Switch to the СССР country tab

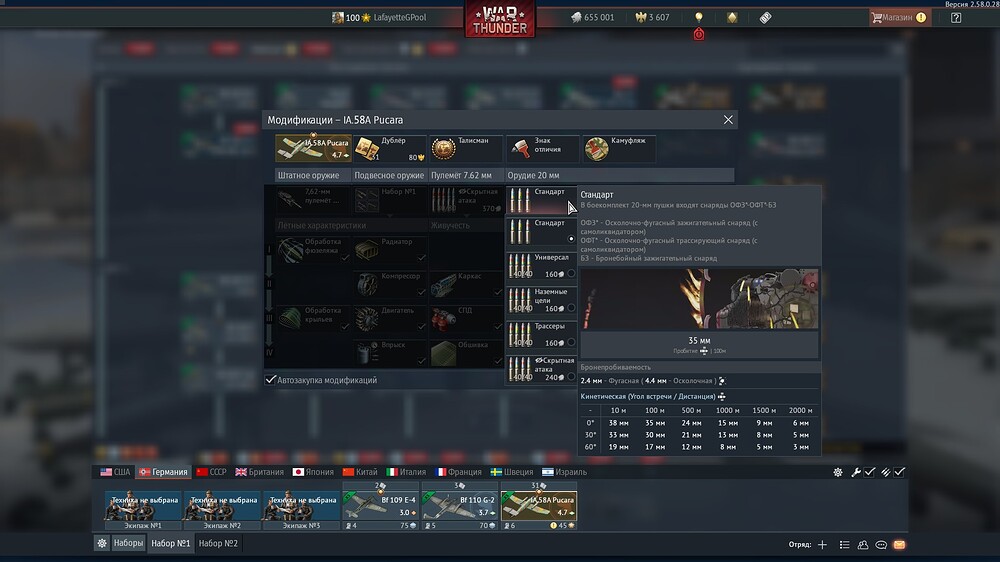pyautogui.click(x=211, y=472)
